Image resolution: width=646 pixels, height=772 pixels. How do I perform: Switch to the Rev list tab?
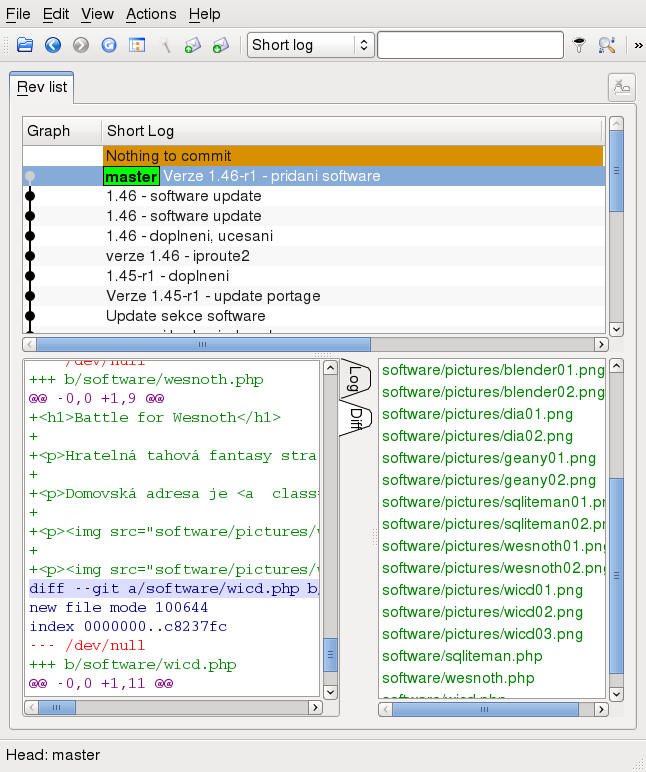click(x=42, y=87)
